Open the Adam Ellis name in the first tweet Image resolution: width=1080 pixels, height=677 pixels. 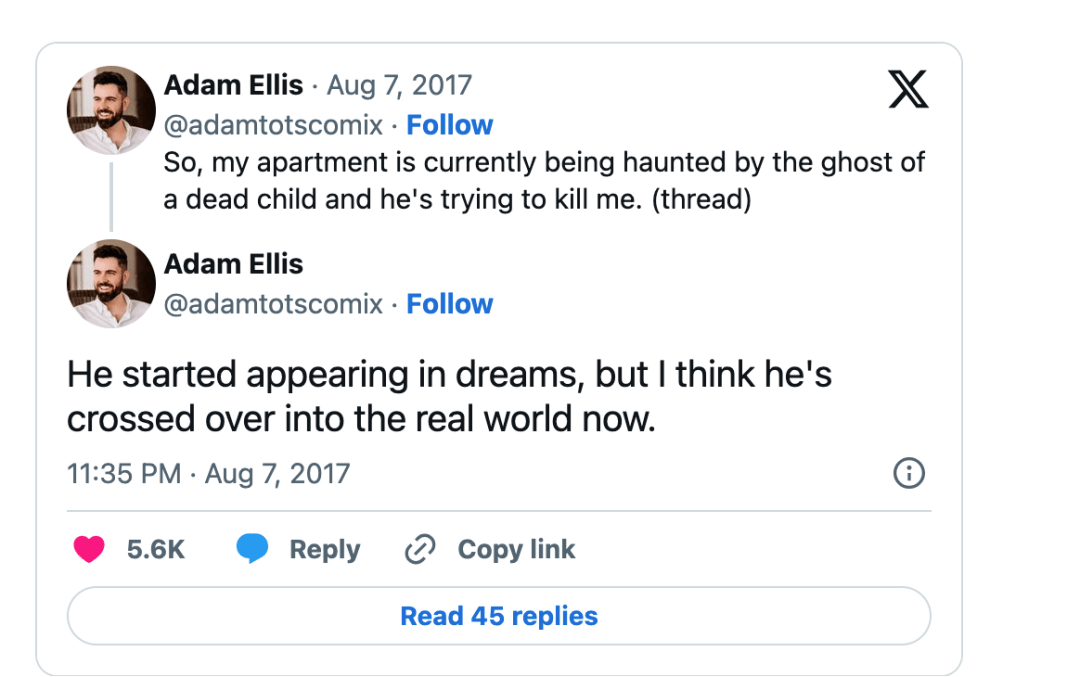pos(233,85)
